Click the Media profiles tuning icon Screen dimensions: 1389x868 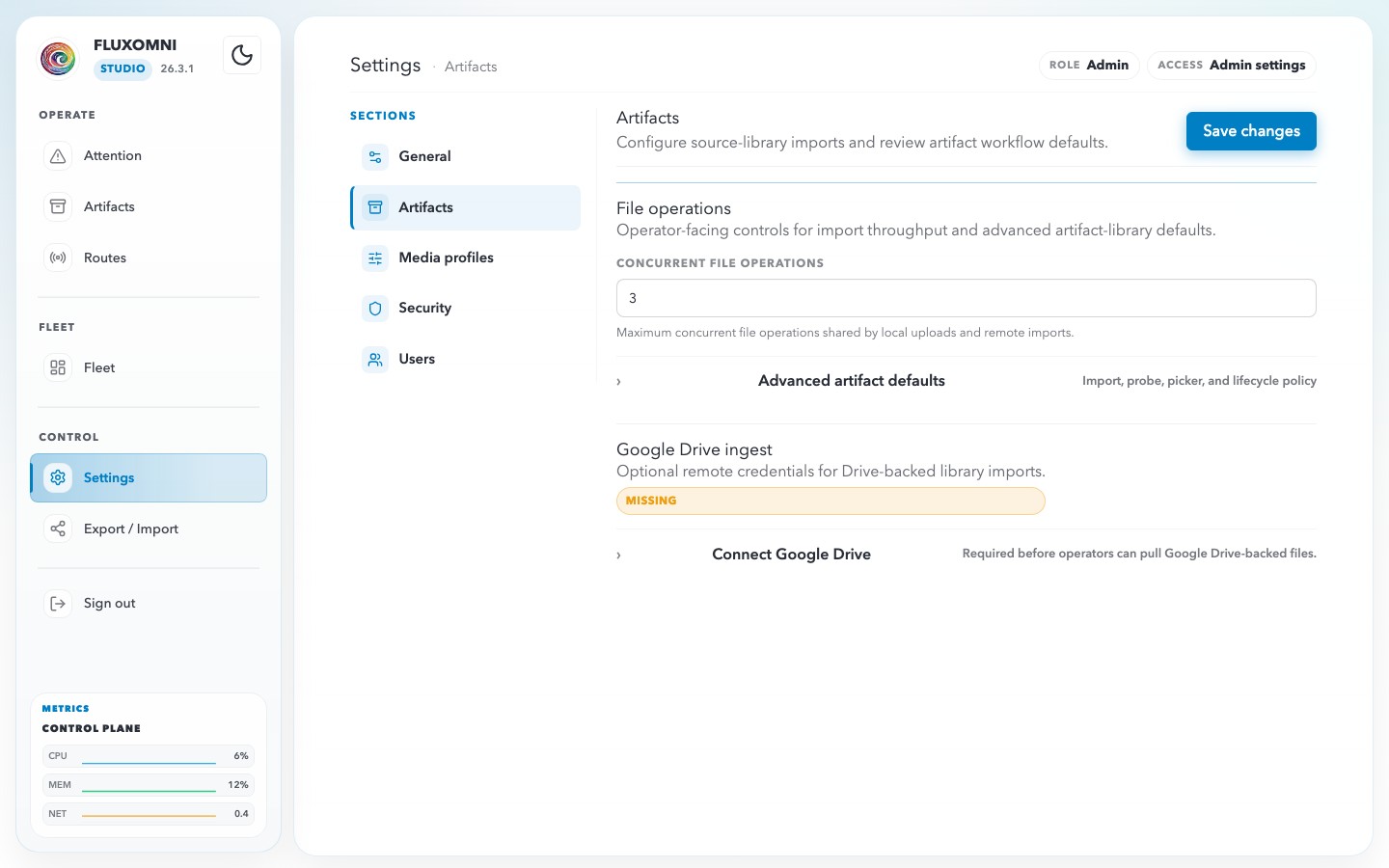(x=375, y=258)
